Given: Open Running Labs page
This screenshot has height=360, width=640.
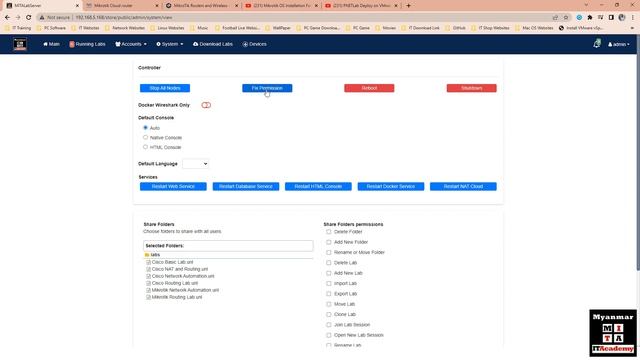Looking at the screenshot, I should tap(87, 44).
